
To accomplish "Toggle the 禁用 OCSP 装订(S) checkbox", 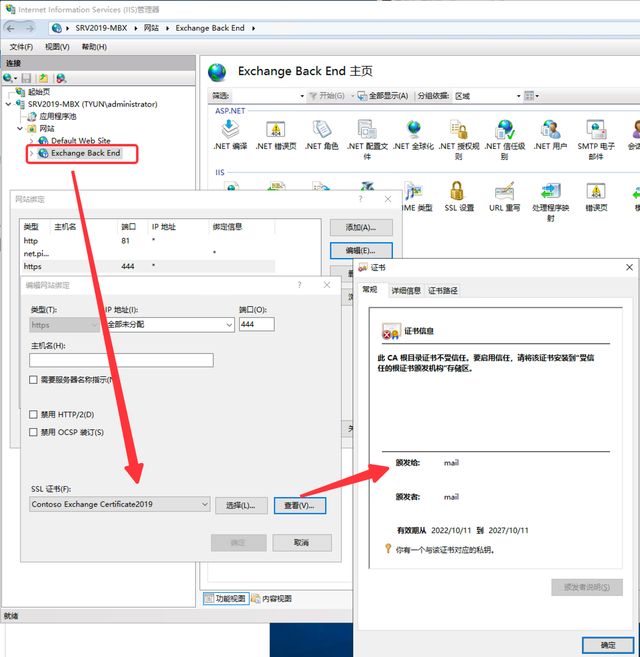I will 33,432.
